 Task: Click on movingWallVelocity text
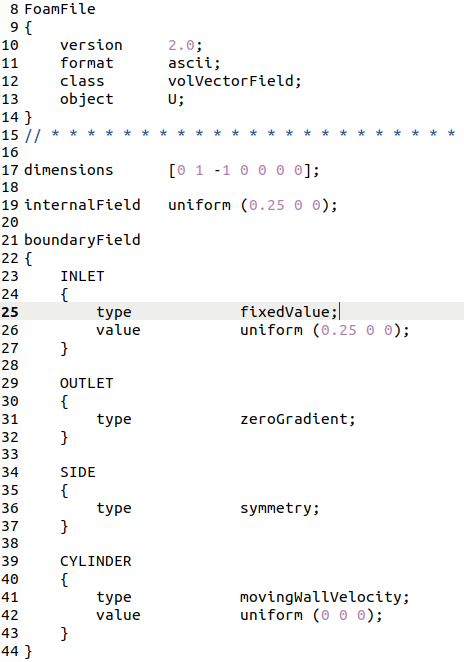321,597
